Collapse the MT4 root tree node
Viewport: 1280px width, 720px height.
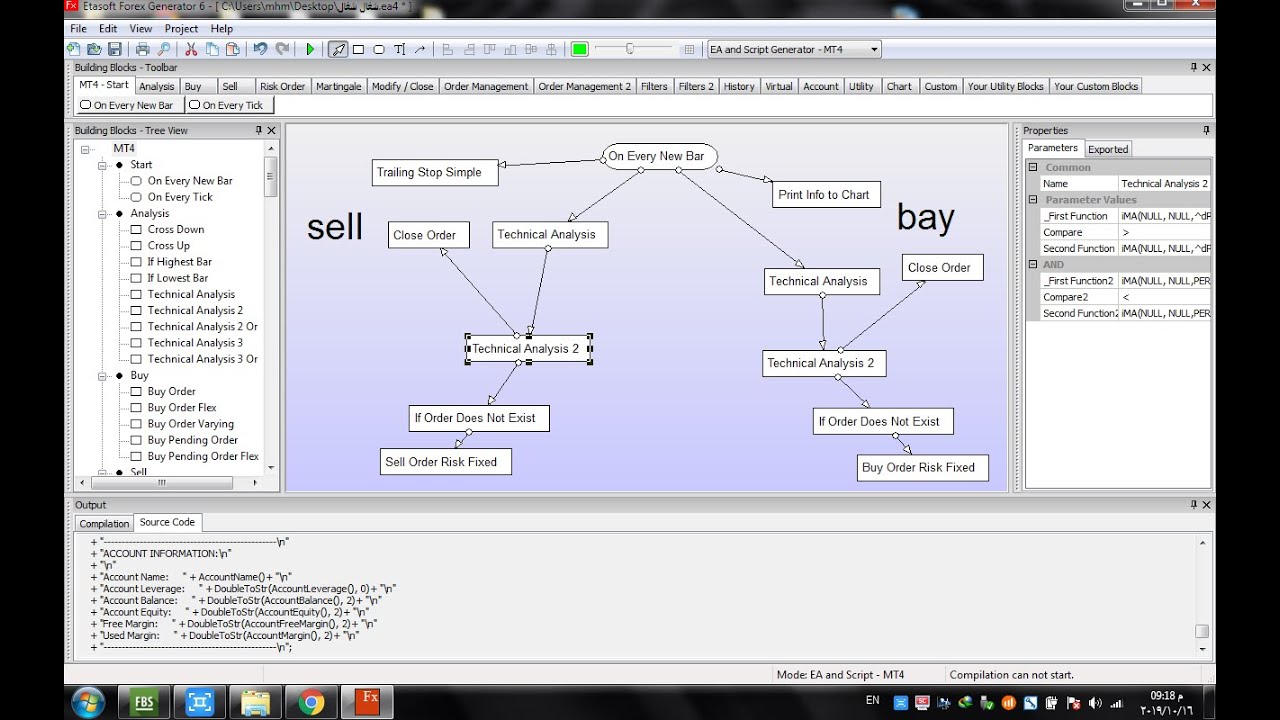(x=85, y=149)
